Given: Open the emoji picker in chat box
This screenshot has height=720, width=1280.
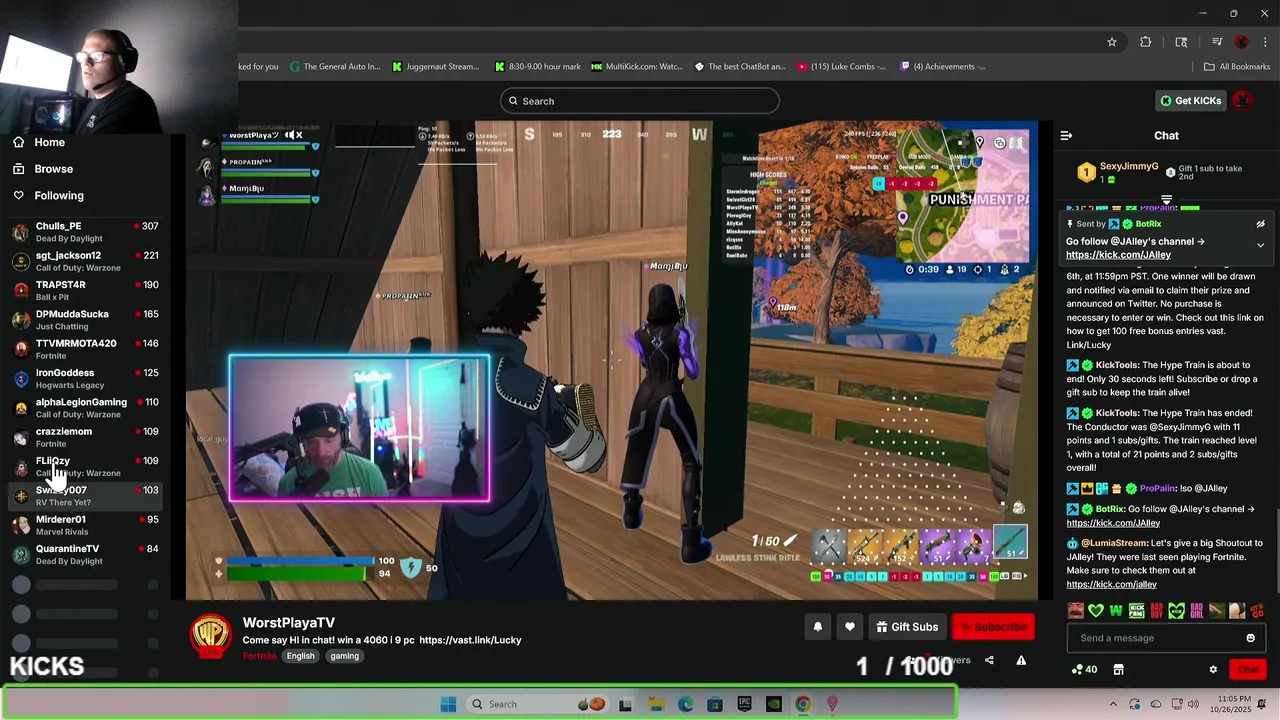Looking at the screenshot, I should (1250, 638).
